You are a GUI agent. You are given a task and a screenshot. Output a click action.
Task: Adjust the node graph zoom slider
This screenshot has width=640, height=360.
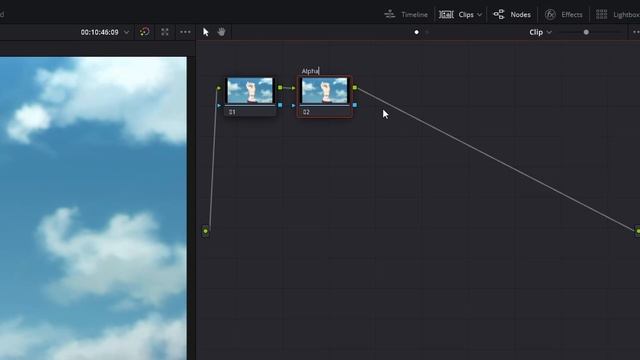click(586, 32)
